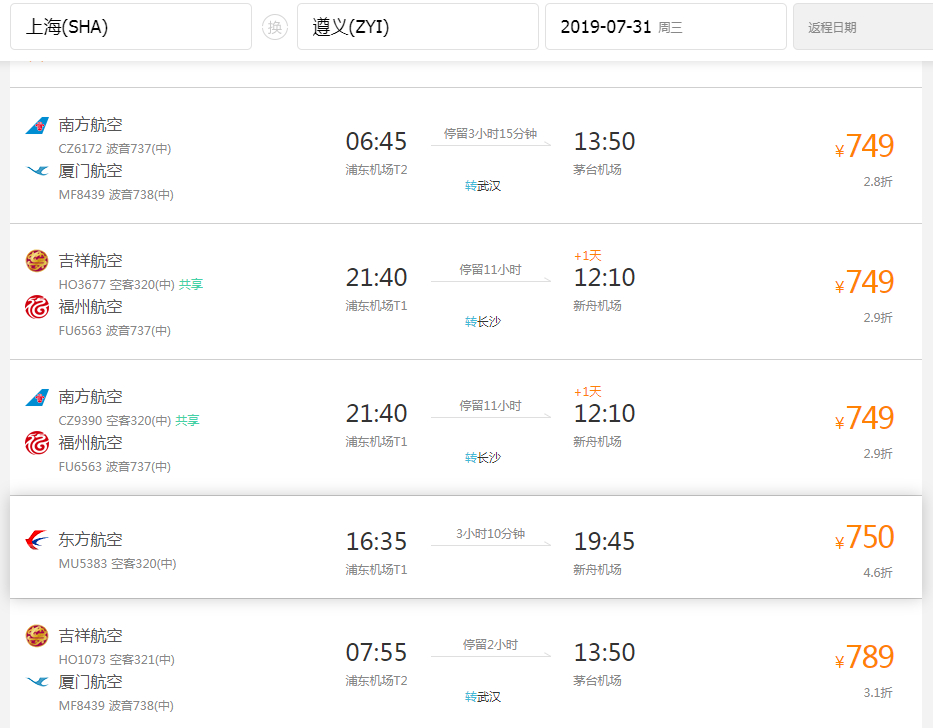The width and height of the screenshot is (933, 728).
Task: Click China Eastern logo for MU5383
Action: point(37,540)
